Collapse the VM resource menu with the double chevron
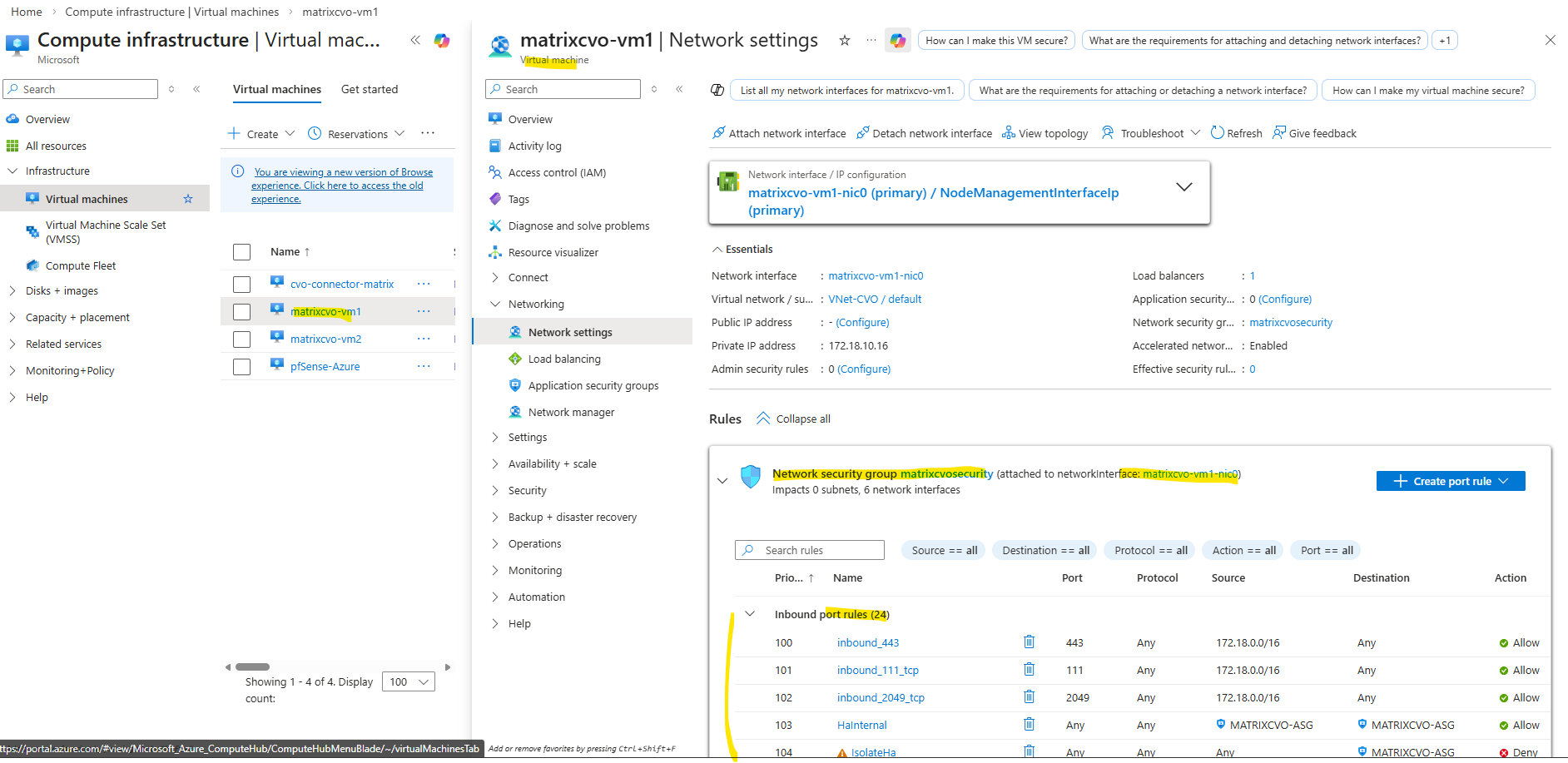 [679, 89]
